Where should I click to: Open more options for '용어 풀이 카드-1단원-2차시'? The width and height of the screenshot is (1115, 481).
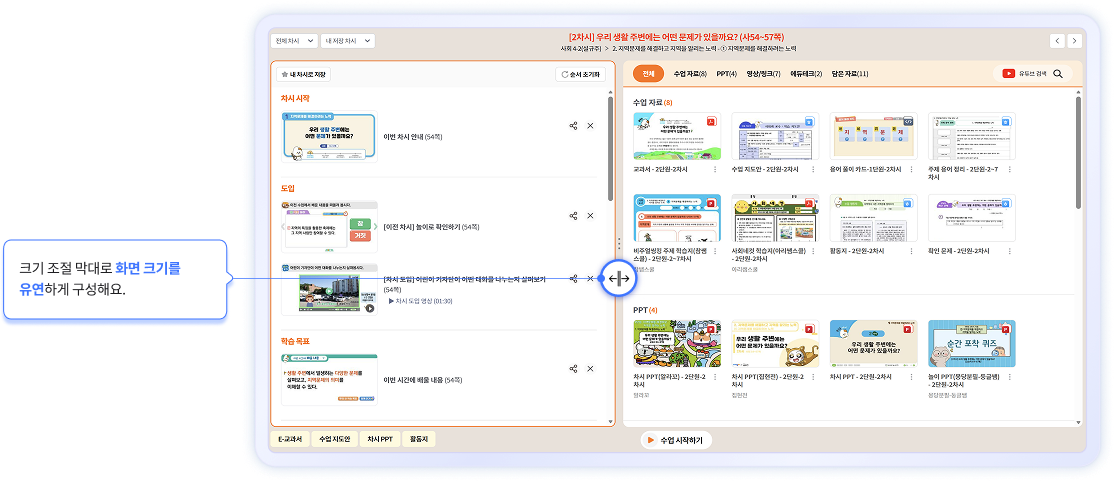(912, 169)
